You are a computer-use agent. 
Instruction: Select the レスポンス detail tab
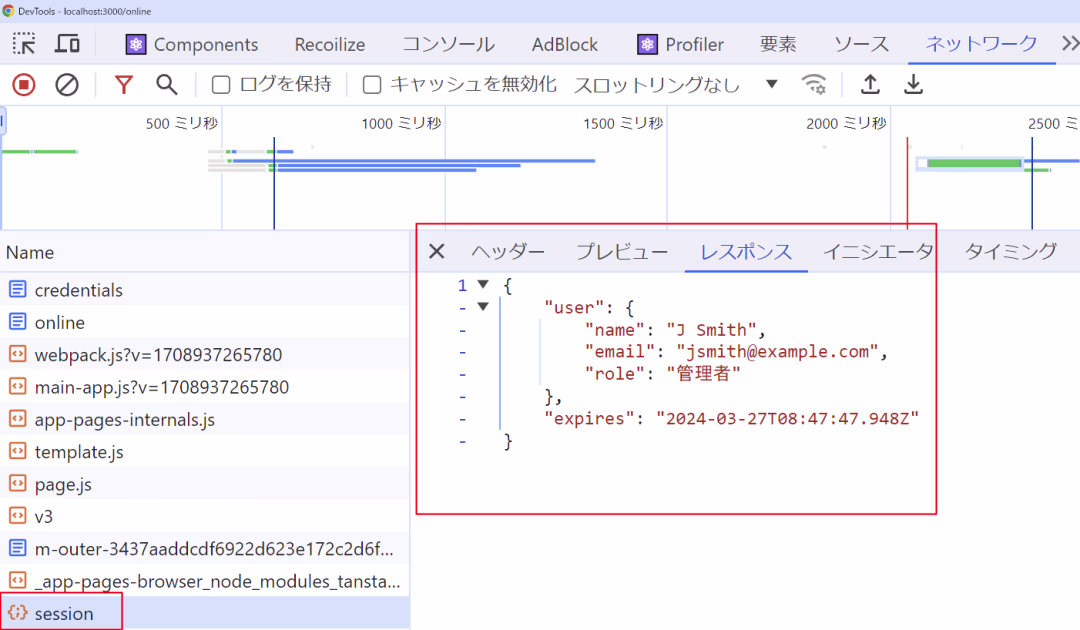[x=746, y=251]
